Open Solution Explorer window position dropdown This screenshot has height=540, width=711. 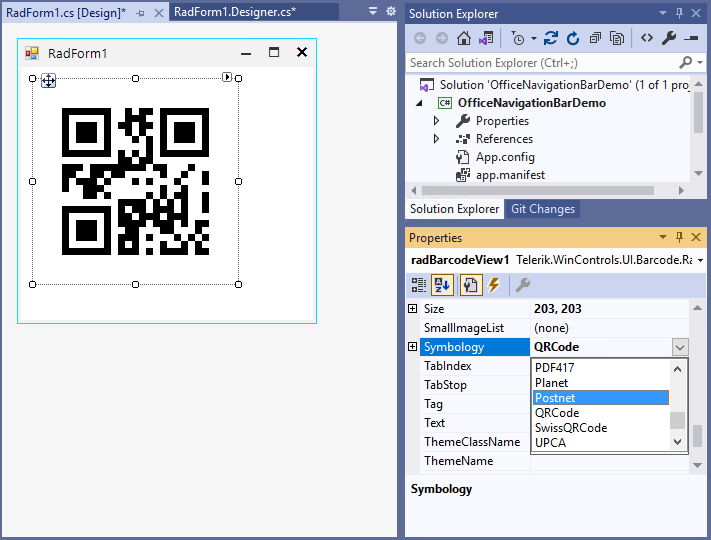(663, 13)
